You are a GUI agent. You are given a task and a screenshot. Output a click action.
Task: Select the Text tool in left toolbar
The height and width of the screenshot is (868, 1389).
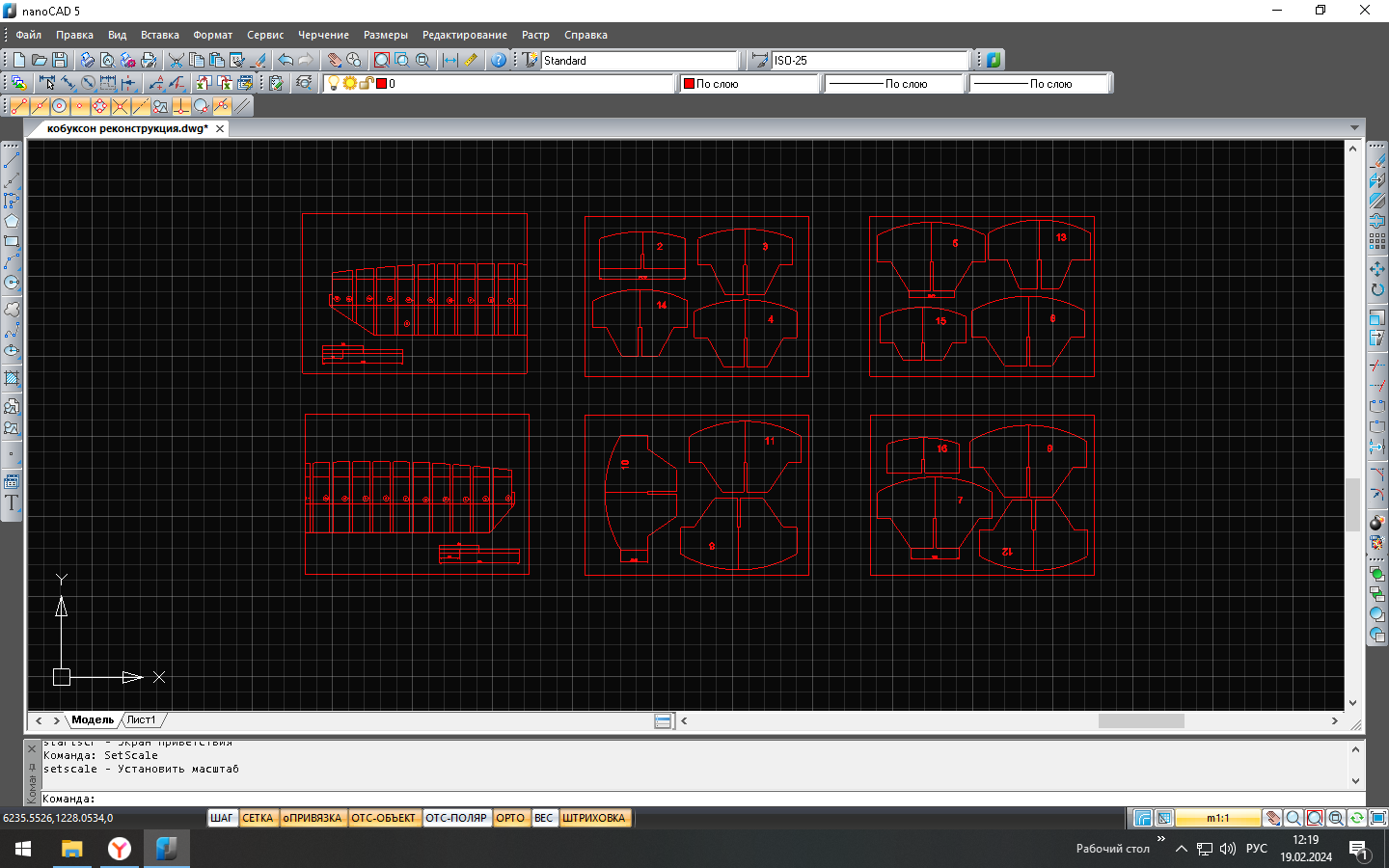tap(12, 502)
